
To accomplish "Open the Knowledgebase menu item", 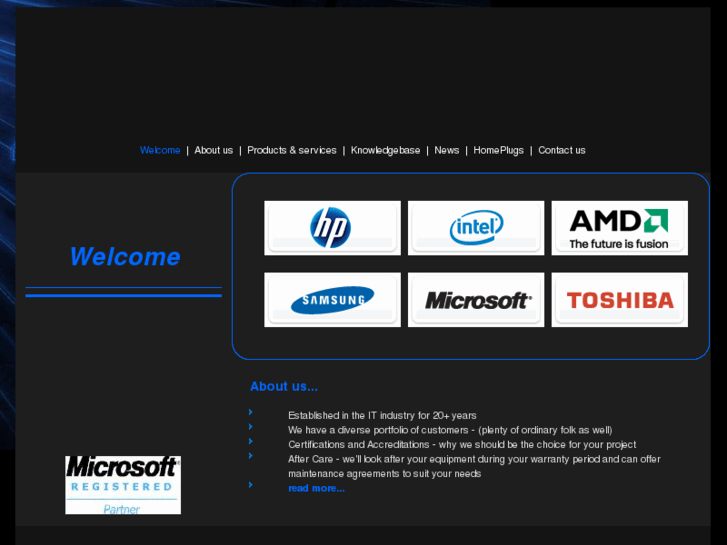I will click(385, 150).
